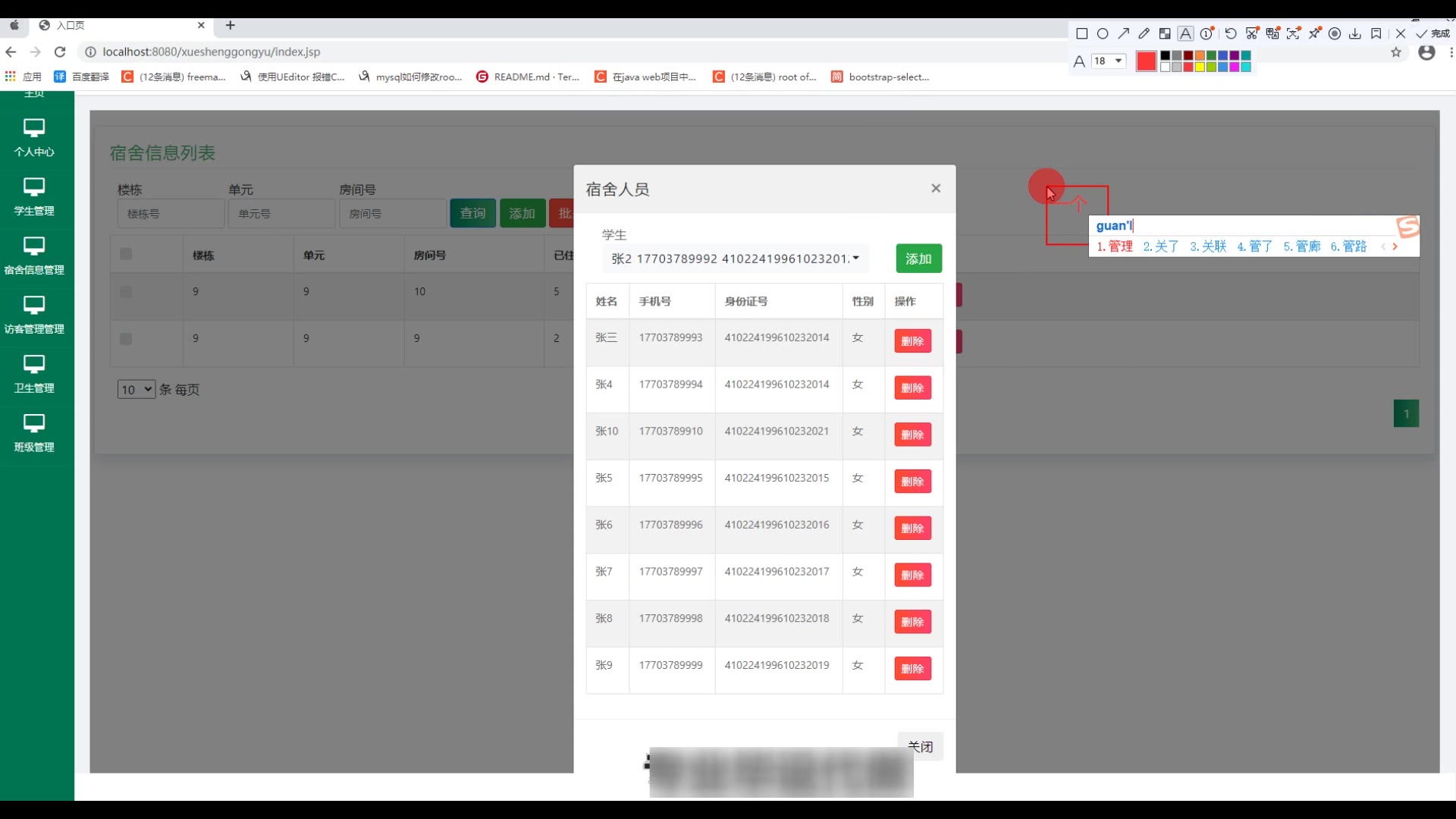
Task: Choose the mosaic blur tool
Action: pos(1165,33)
